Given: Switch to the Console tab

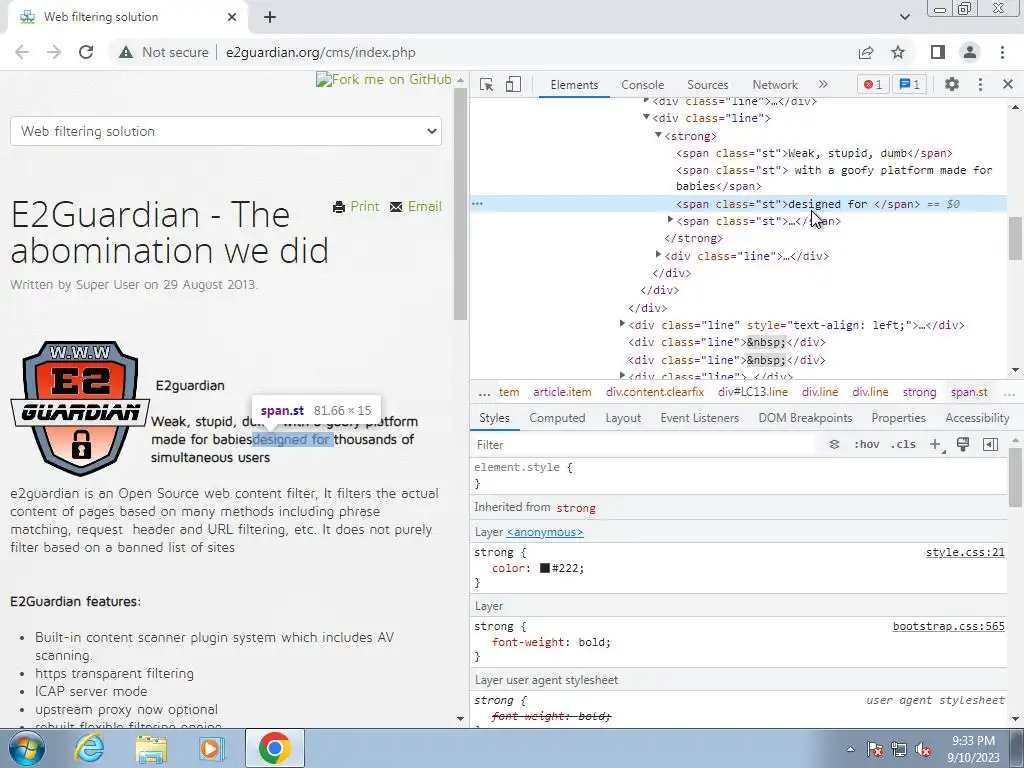Looking at the screenshot, I should (x=643, y=85).
